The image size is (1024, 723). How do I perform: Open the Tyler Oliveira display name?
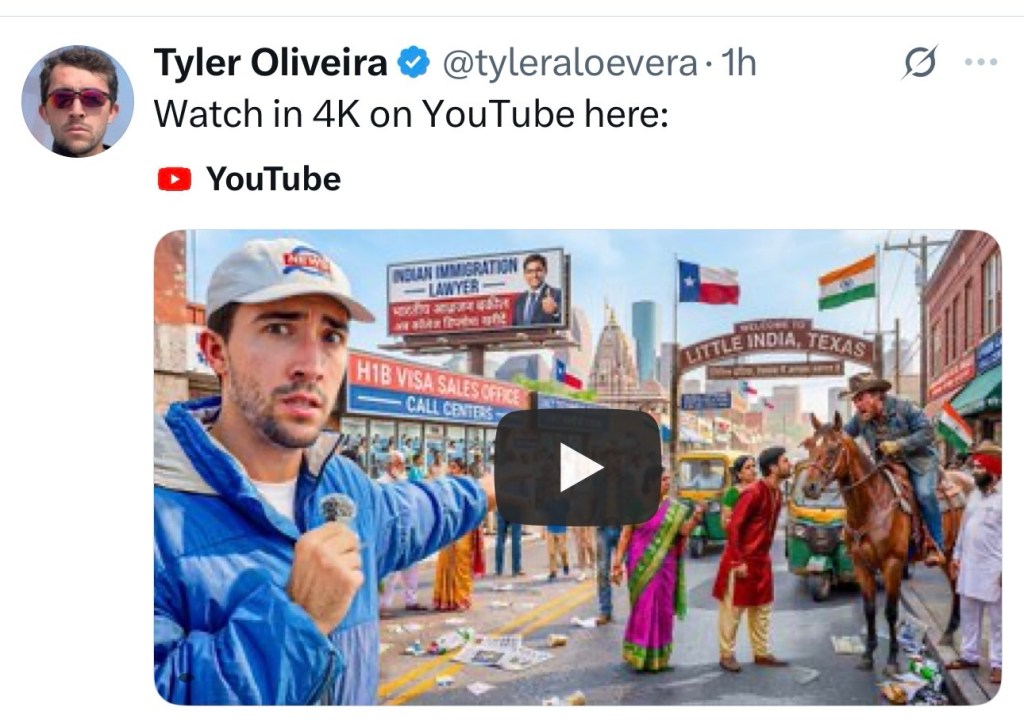[270, 63]
